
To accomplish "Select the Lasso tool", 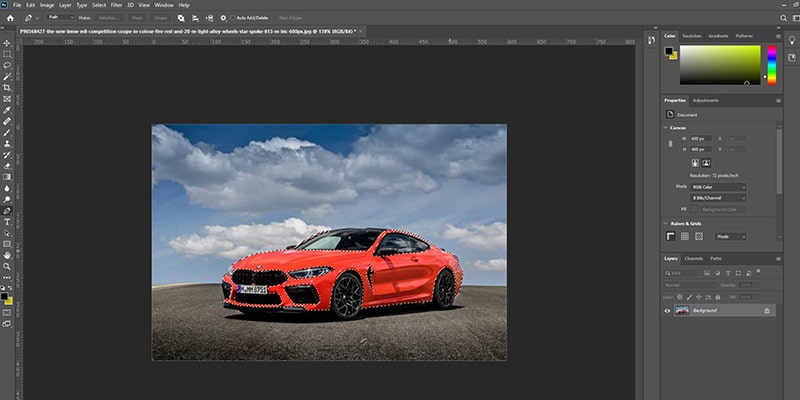I will [x=7, y=65].
